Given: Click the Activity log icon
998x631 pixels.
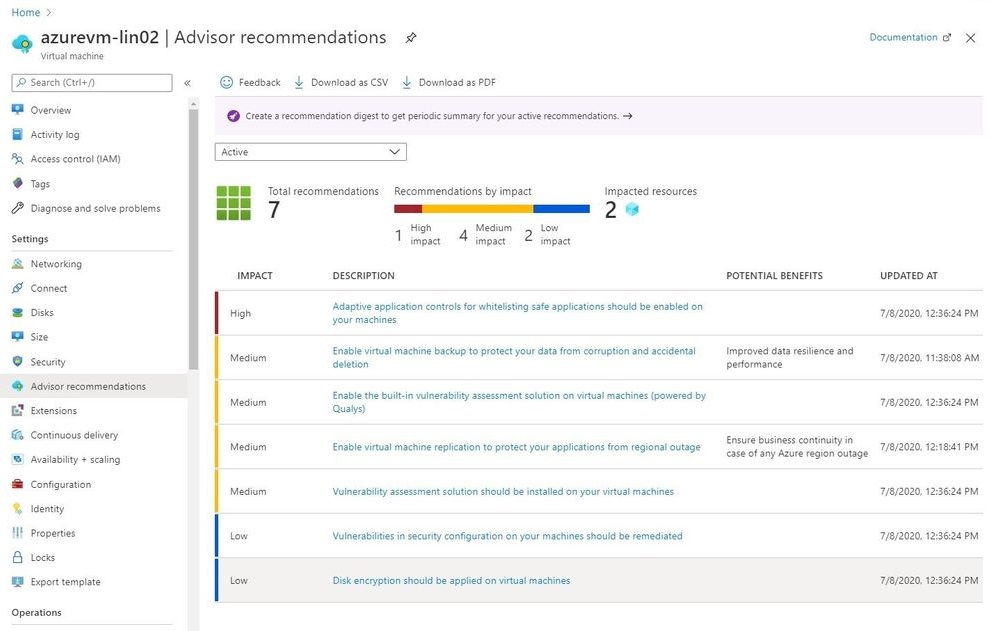Looking at the screenshot, I should pyautogui.click(x=18, y=134).
